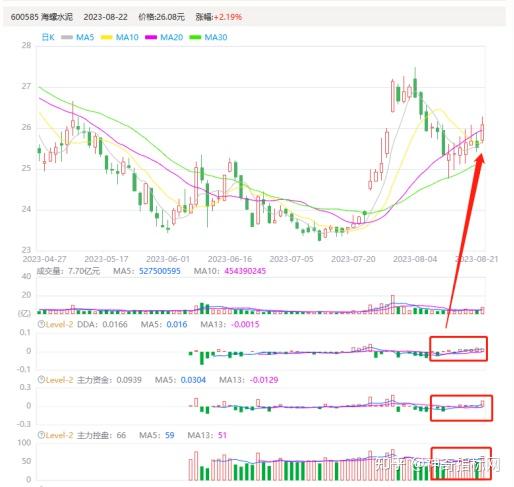Click the DDA MA13 value -0.0015
The image size is (514, 487).
point(245,324)
